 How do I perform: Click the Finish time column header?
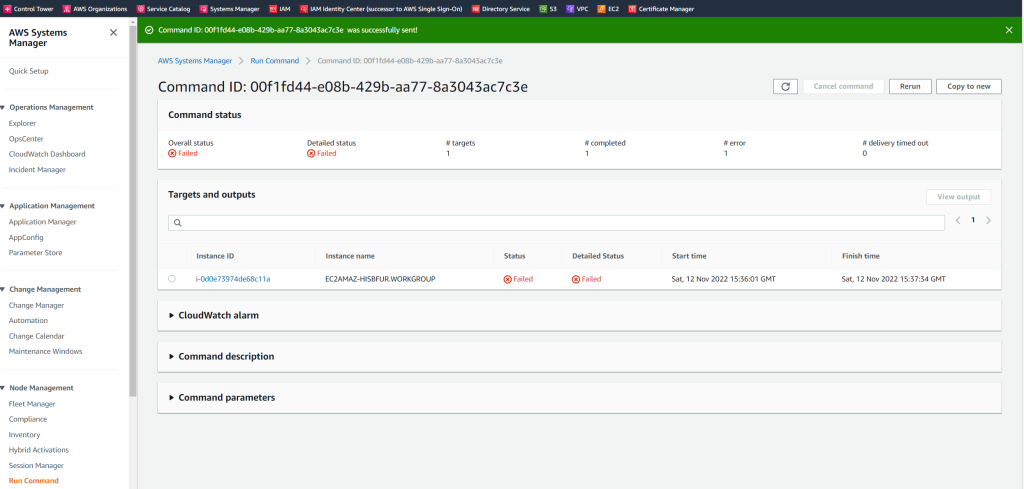(861, 256)
